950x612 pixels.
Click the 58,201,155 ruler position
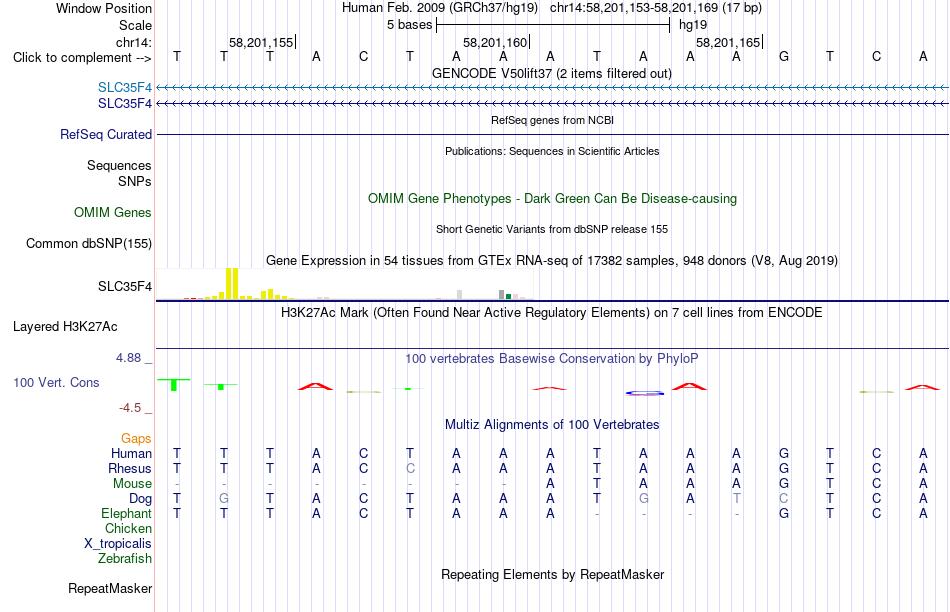tap(261, 42)
